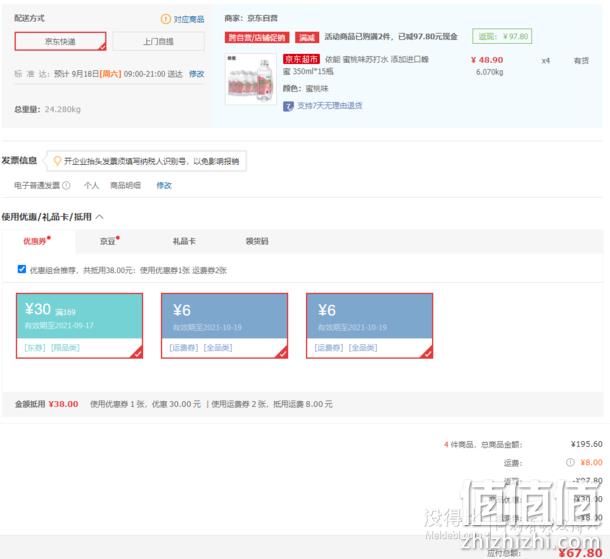Uncheck 优惠组合推荐 checkbox
This screenshot has height=559, width=610.
click(22, 269)
